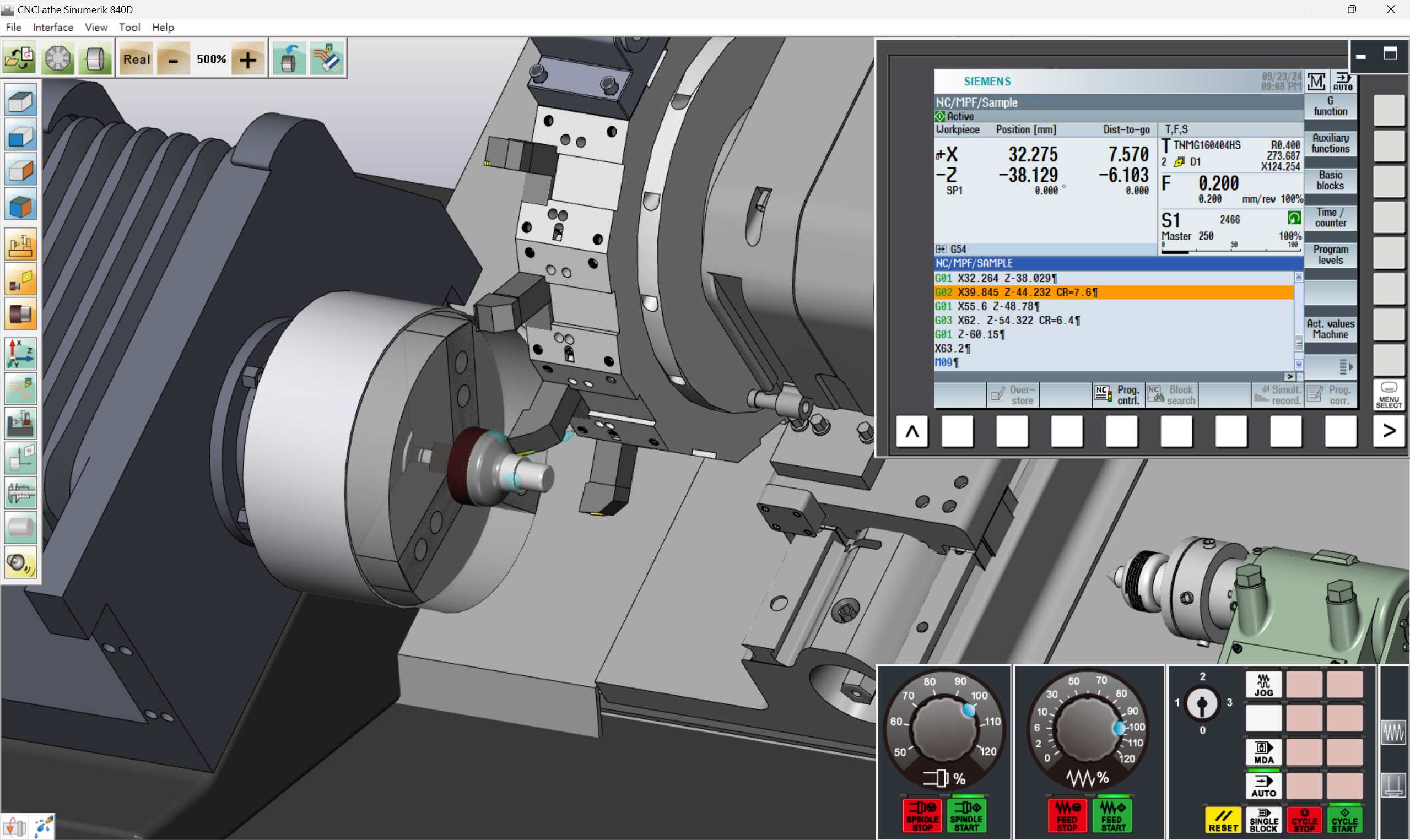Image resolution: width=1410 pixels, height=840 pixels.
Task: Click the spindle speed progress bar
Action: coord(1230,251)
